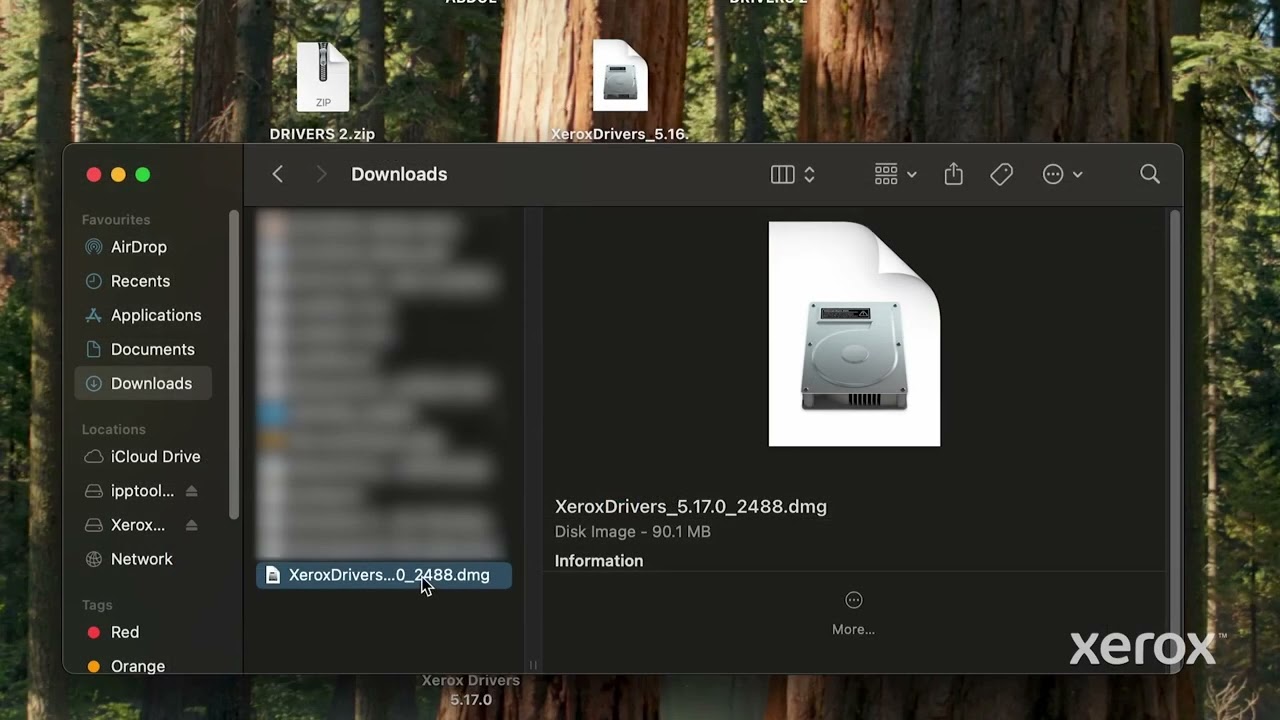Image resolution: width=1280 pixels, height=720 pixels.
Task: Click the Share icon in Finder toolbar
Action: pos(953,174)
